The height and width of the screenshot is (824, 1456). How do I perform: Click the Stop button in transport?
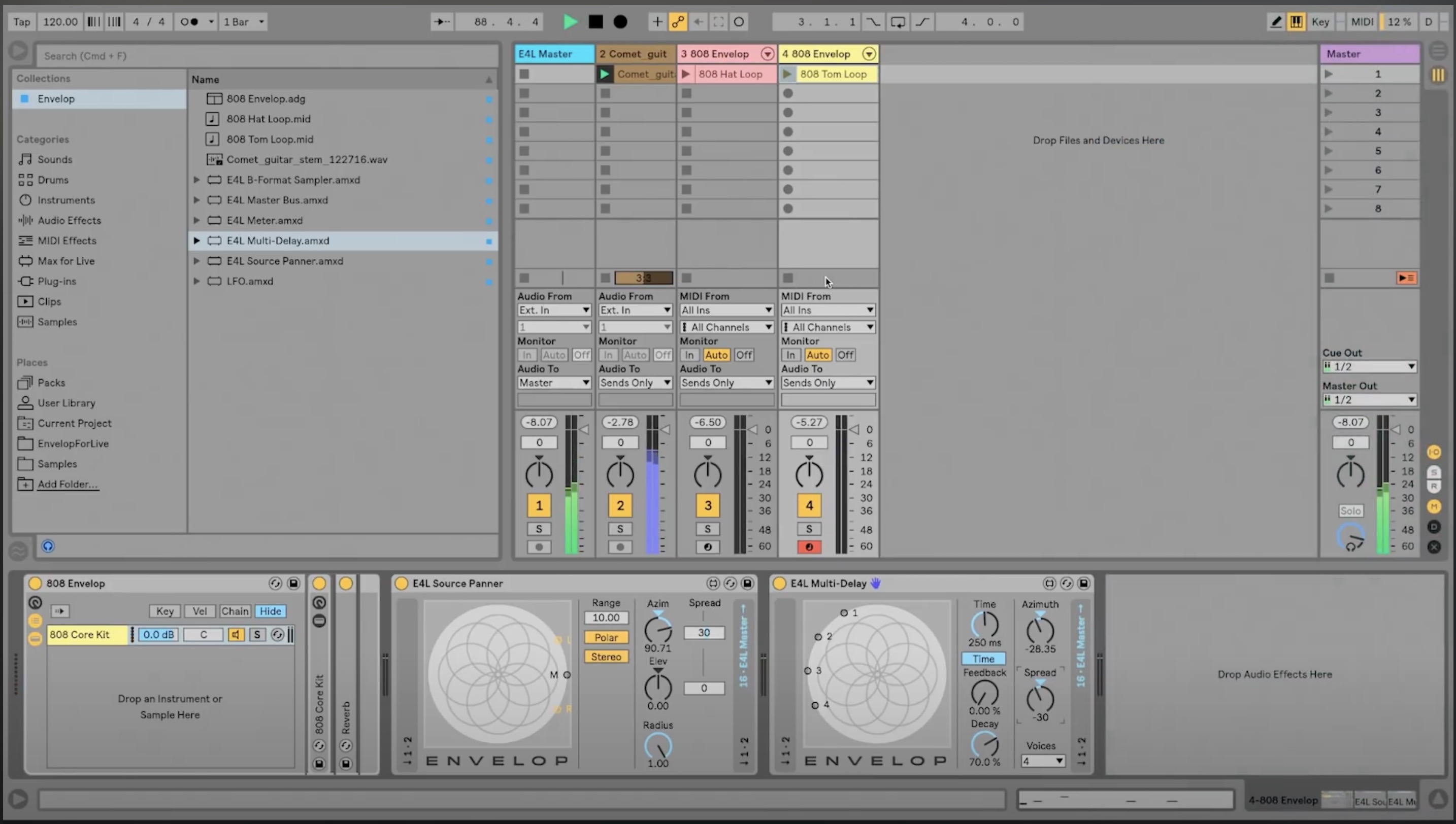point(595,21)
